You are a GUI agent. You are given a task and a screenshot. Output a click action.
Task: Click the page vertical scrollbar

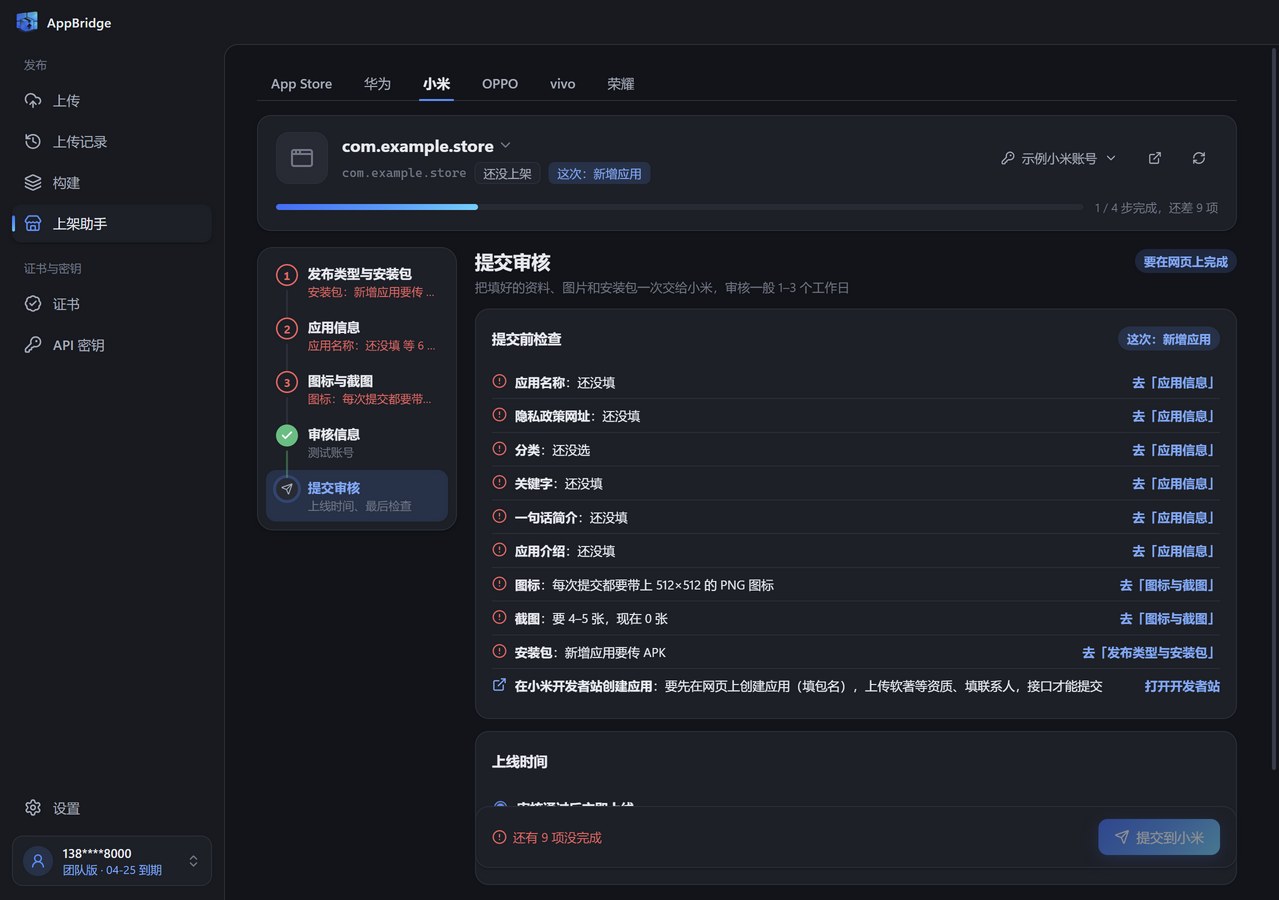coord(1273,407)
